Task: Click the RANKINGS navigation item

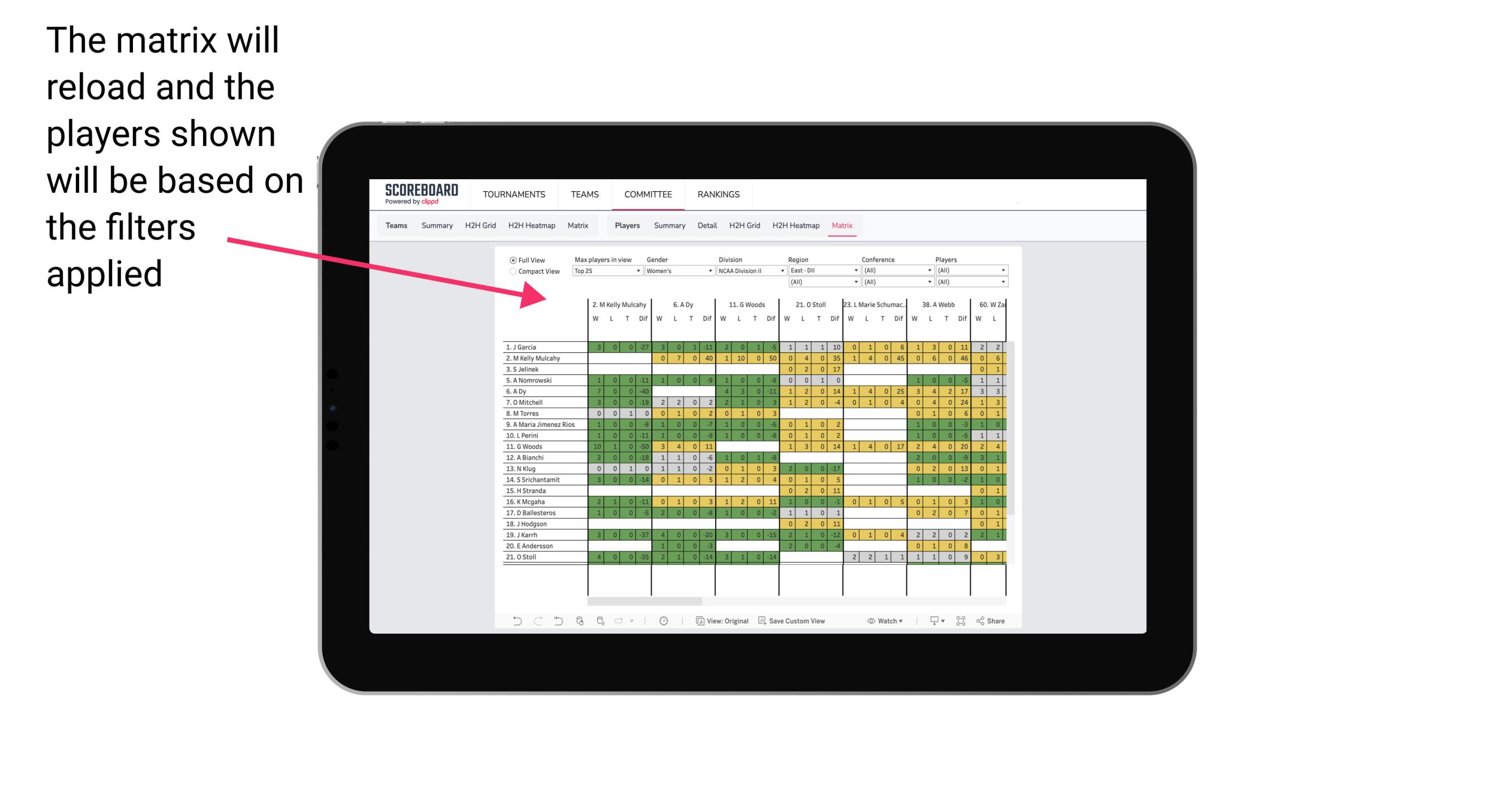Action: tap(718, 194)
